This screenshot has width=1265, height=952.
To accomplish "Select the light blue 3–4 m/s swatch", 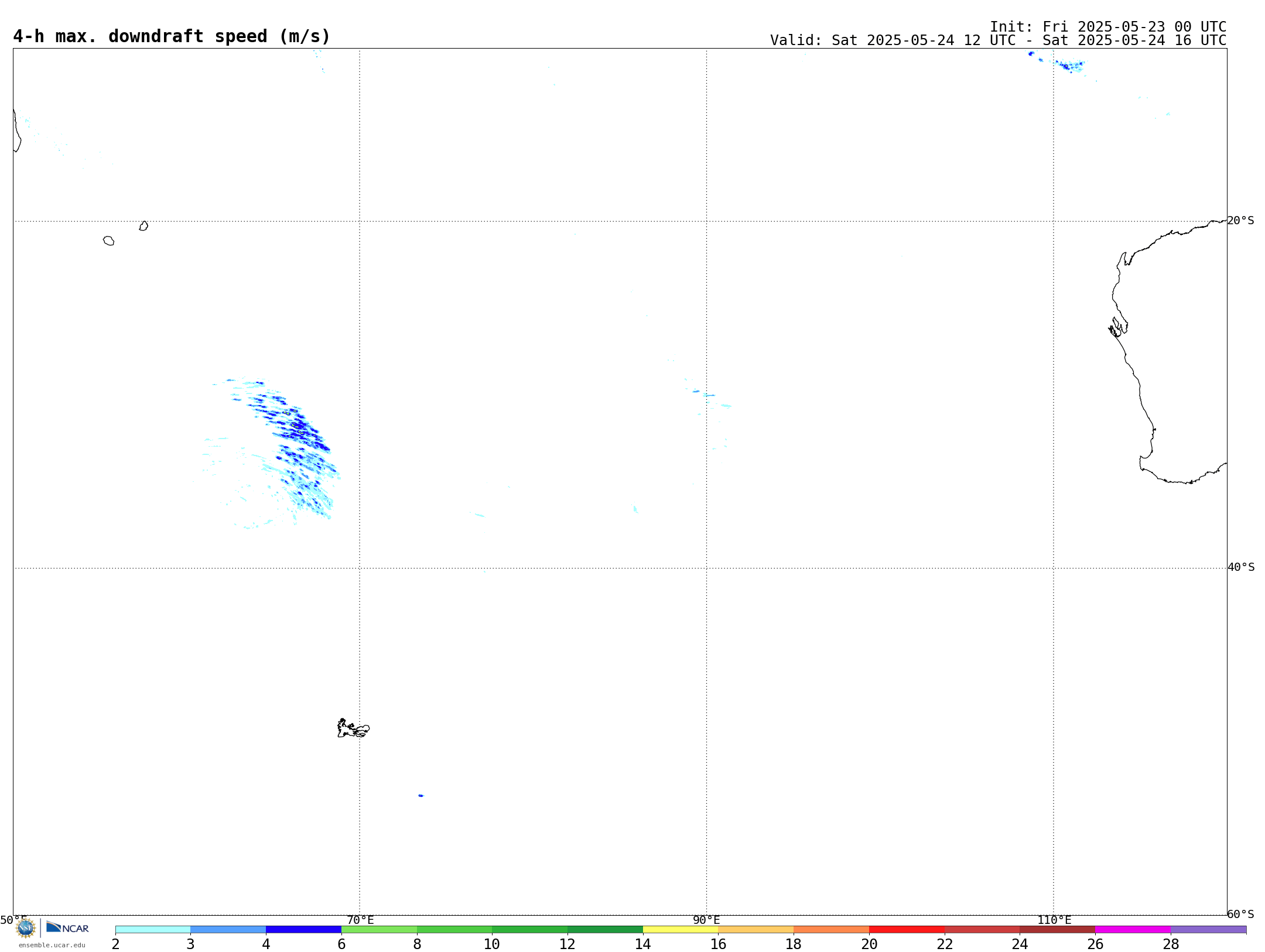I will (228, 929).
